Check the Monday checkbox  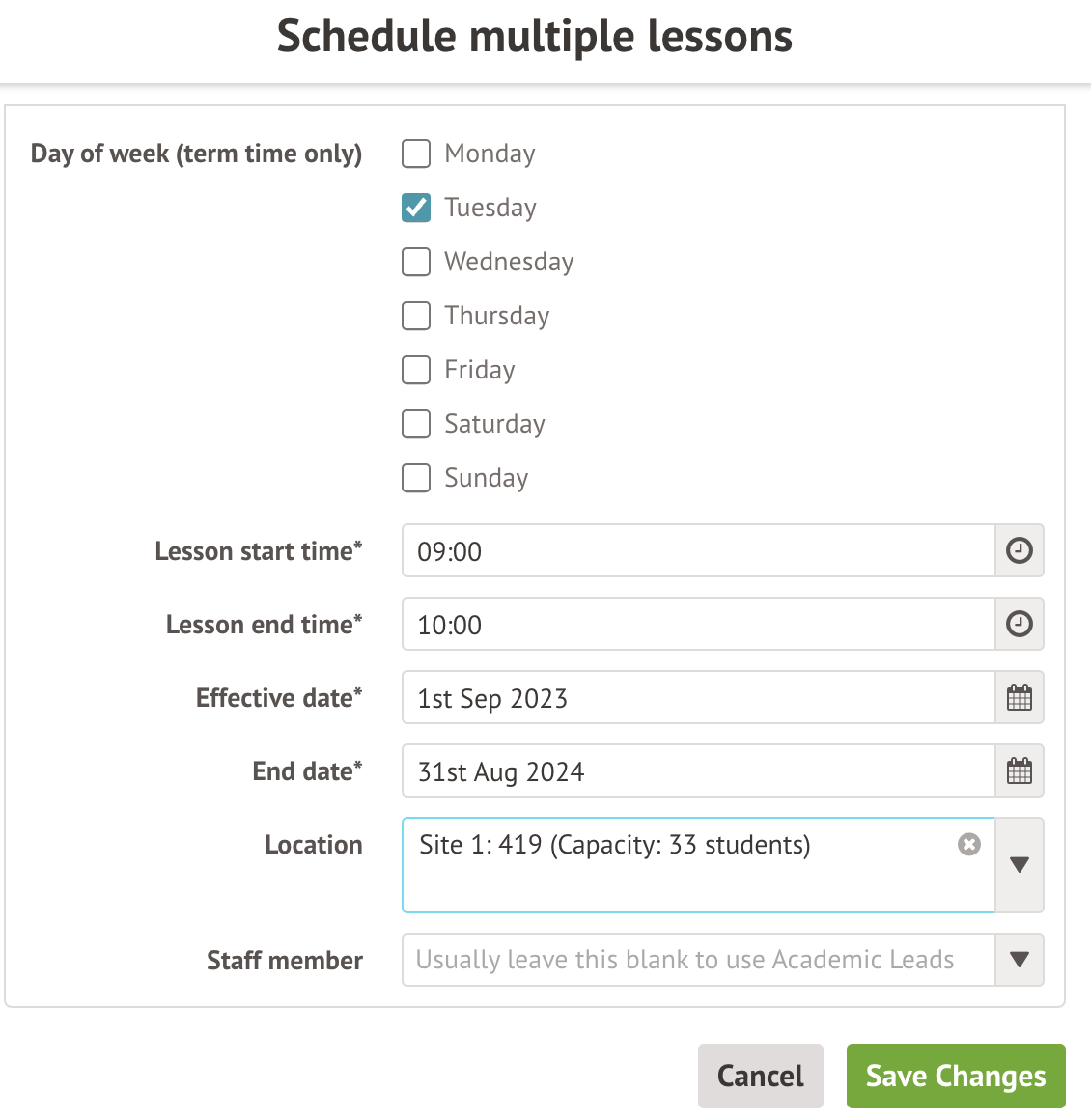[x=416, y=154]
